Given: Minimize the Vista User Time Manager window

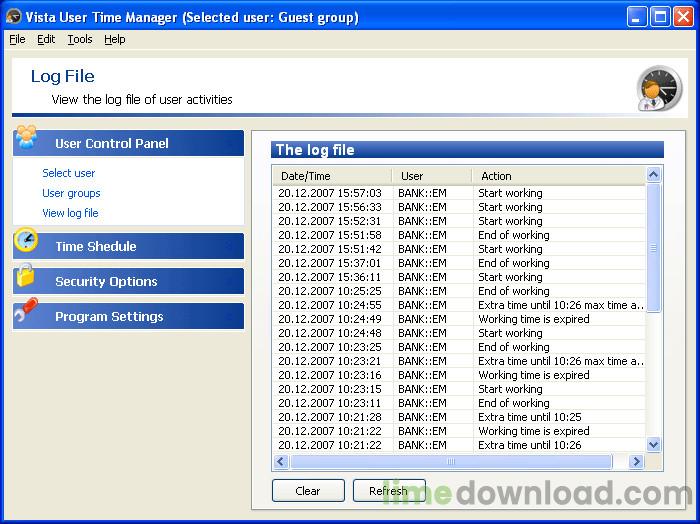Looking at the screenshot, I should pyautogui.click(x=637, y=17).
